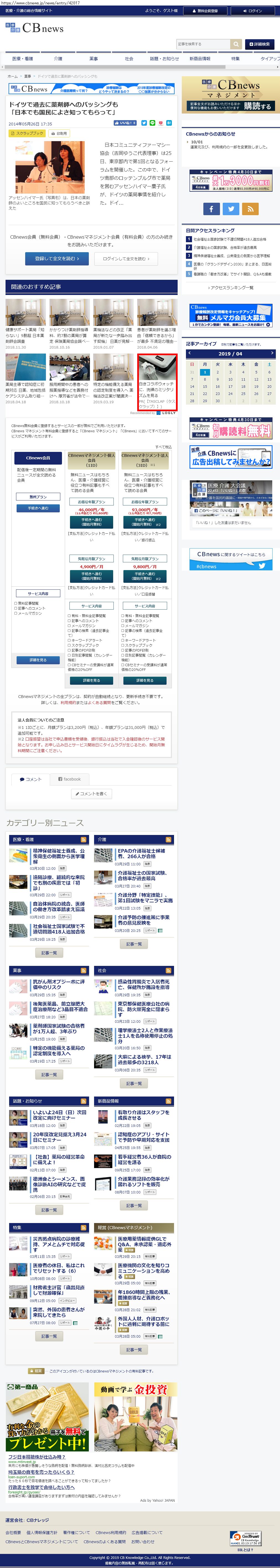The width and height of the screenshot is (280, 1568).
Task: Click RSS icon beside 医療・看護 category
Action: pyautogui.click(x=84, y=839)
